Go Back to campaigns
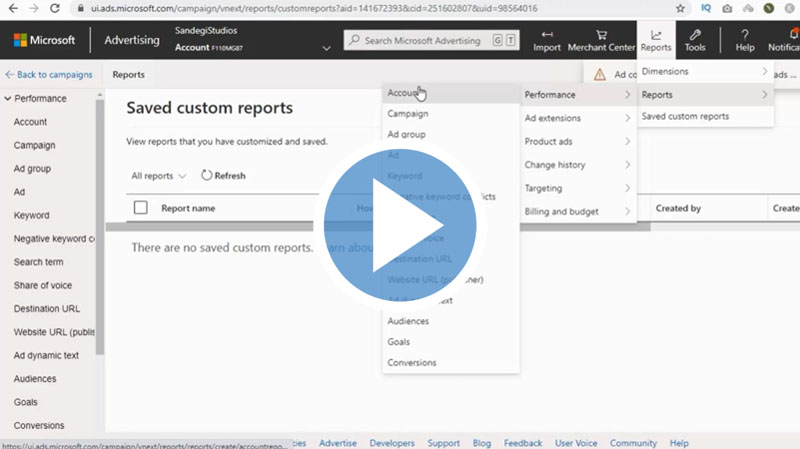Image resolution: width=800 pixels, height=449 pixels. (x=49, y=74)
